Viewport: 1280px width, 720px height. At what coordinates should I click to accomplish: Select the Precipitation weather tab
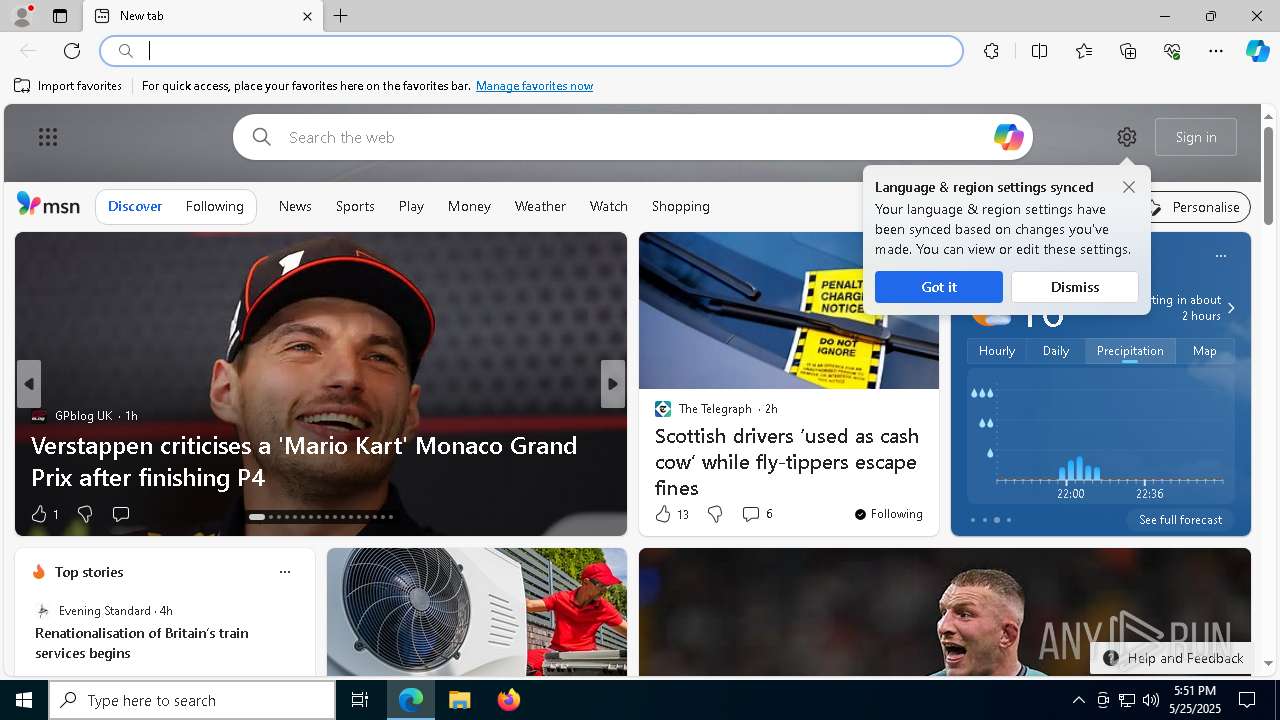click(x=1130, y=351)
